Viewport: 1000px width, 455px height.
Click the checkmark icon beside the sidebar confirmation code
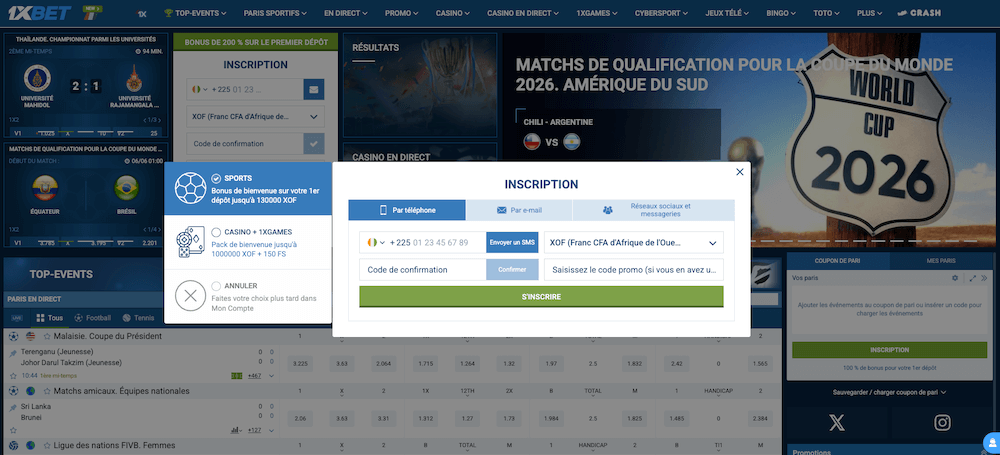[314, 144]
